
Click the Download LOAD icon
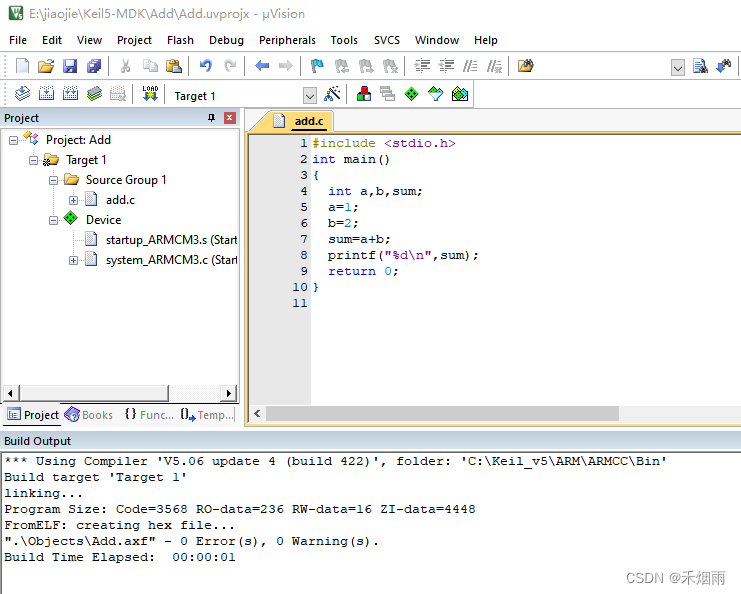[x=150, y=94]
